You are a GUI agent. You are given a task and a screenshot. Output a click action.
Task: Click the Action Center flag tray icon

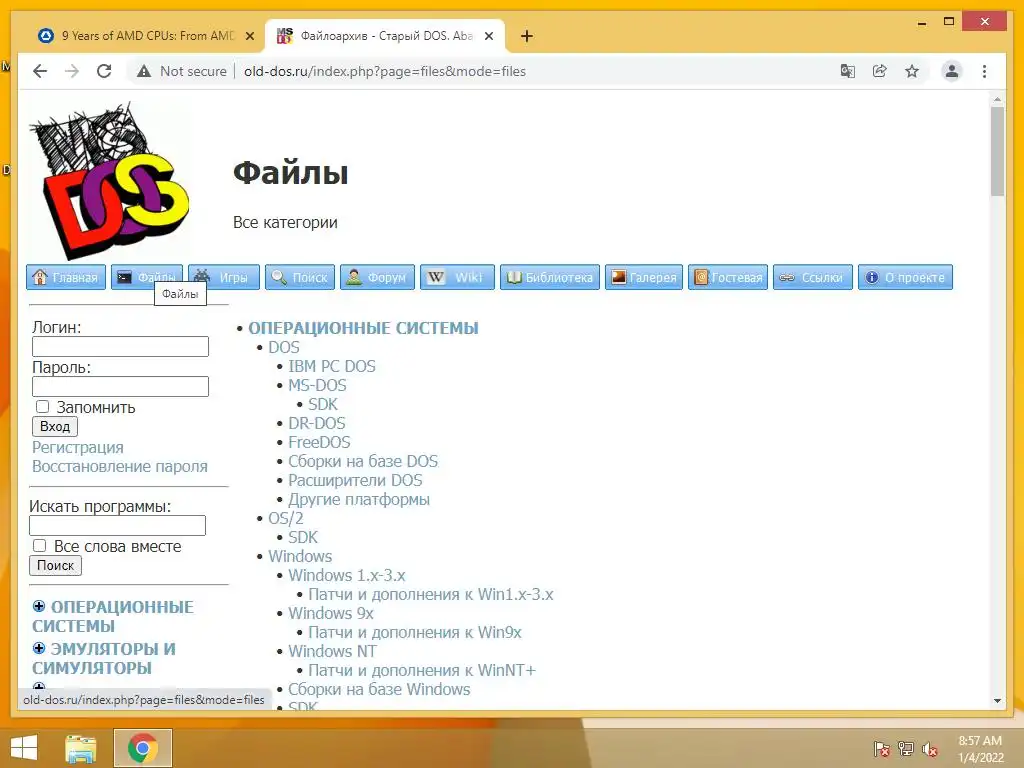point(881,749)
